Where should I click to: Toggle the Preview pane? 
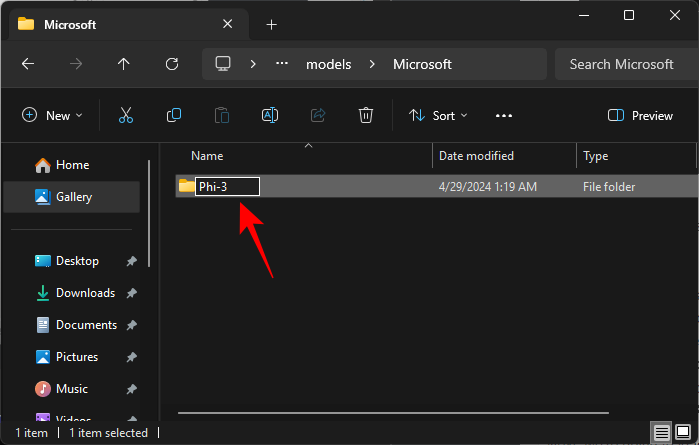640,115
